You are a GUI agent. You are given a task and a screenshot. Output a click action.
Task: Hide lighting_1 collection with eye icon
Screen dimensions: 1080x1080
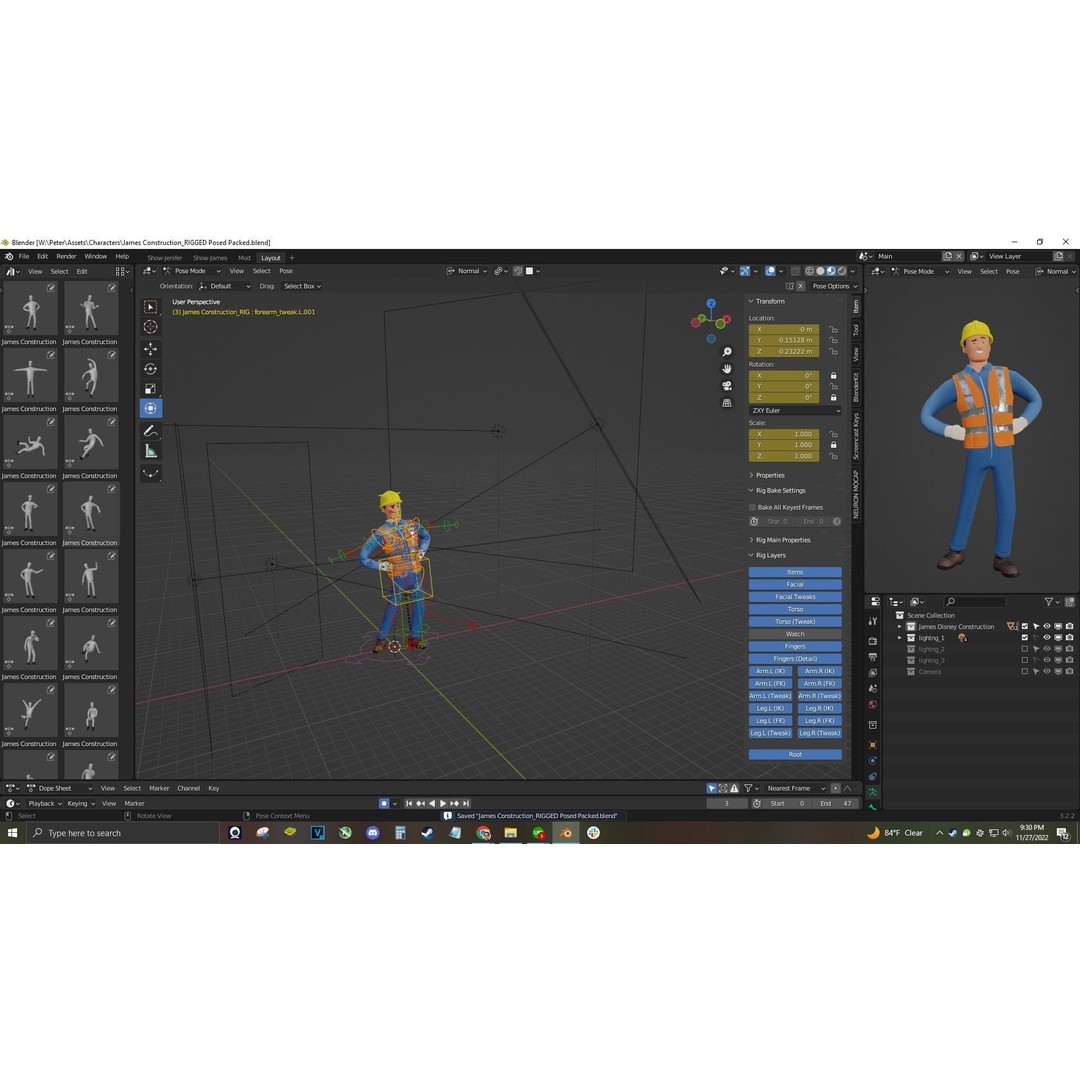point(1047,638)
